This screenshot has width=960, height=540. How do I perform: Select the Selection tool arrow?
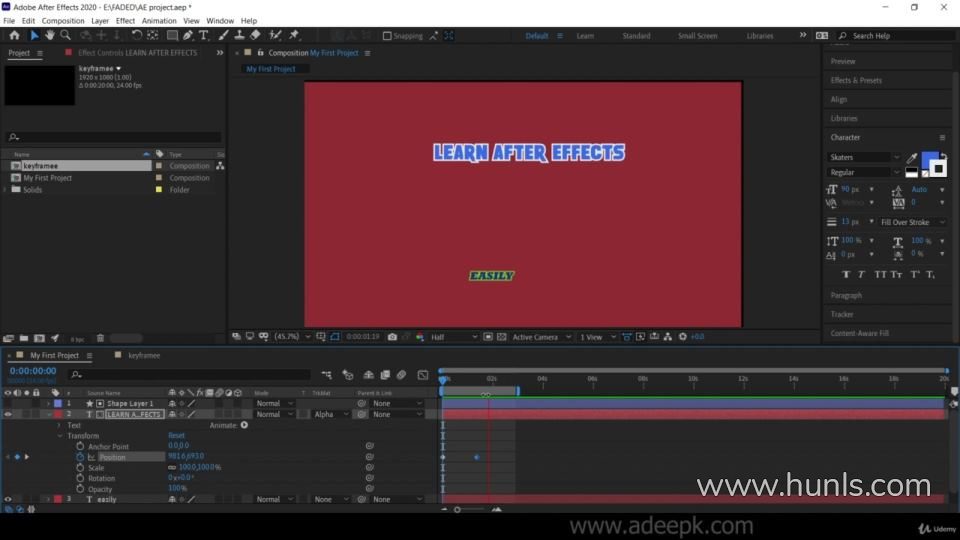coord(34,36)
